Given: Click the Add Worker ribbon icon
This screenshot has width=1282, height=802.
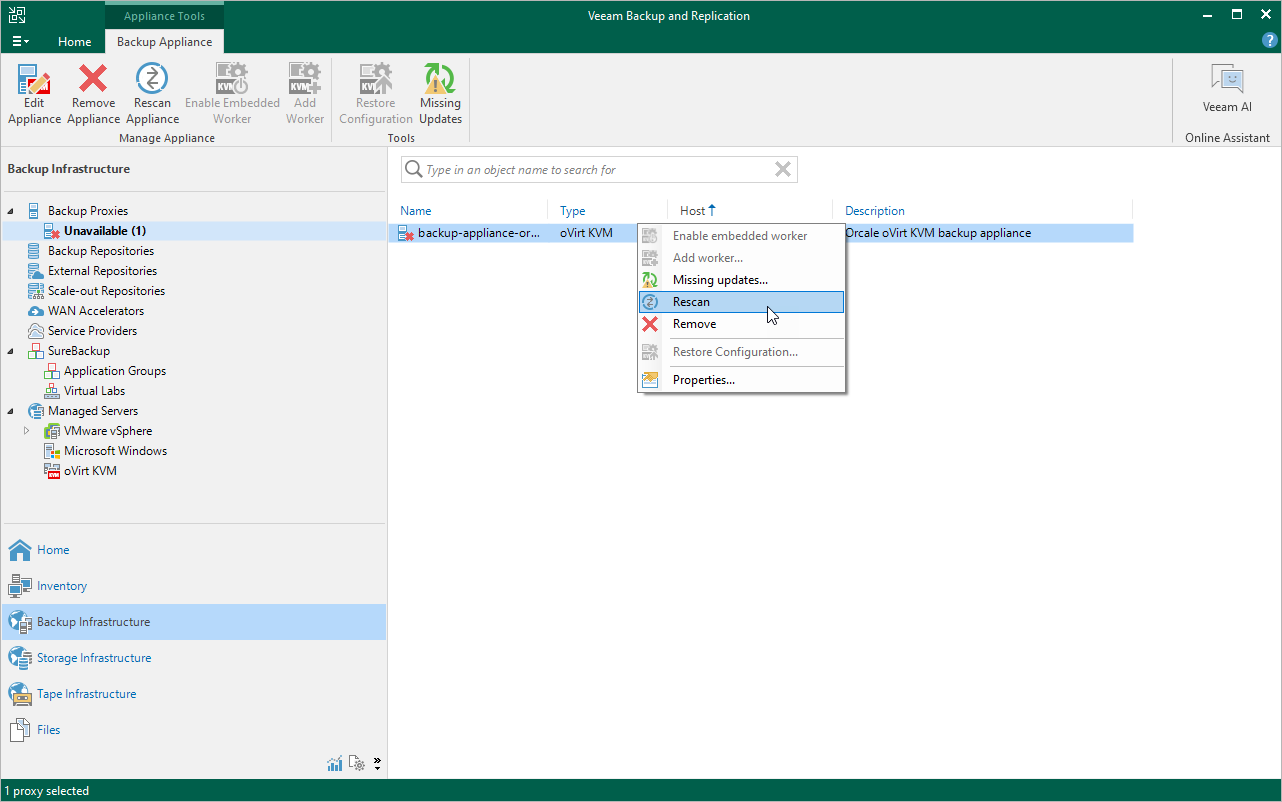Looking at the screenshot, I should tap(305, 94).
